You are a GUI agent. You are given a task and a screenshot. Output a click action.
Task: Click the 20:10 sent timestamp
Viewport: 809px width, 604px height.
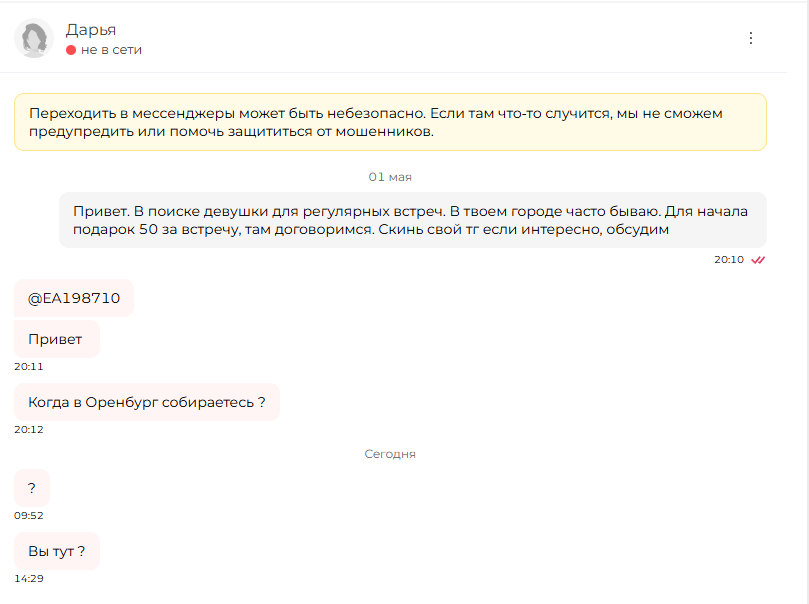coord(729,260)
